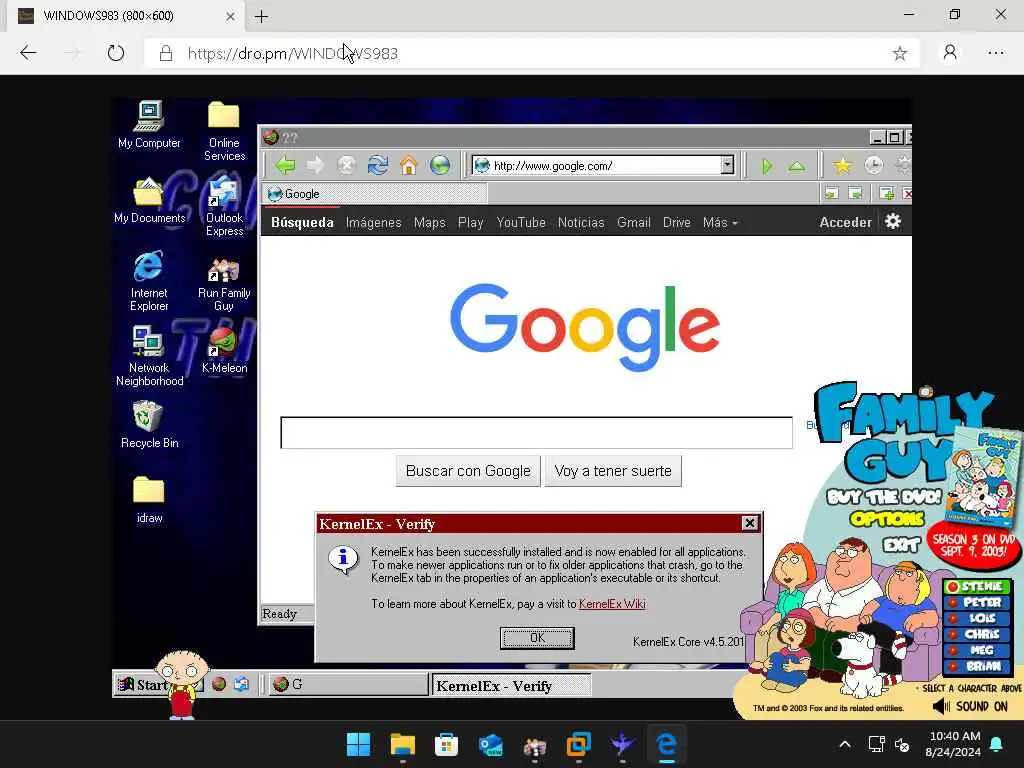Focus the Google search input field
The height and width of the screenshot is (768, 1024).
coord(536,432)
